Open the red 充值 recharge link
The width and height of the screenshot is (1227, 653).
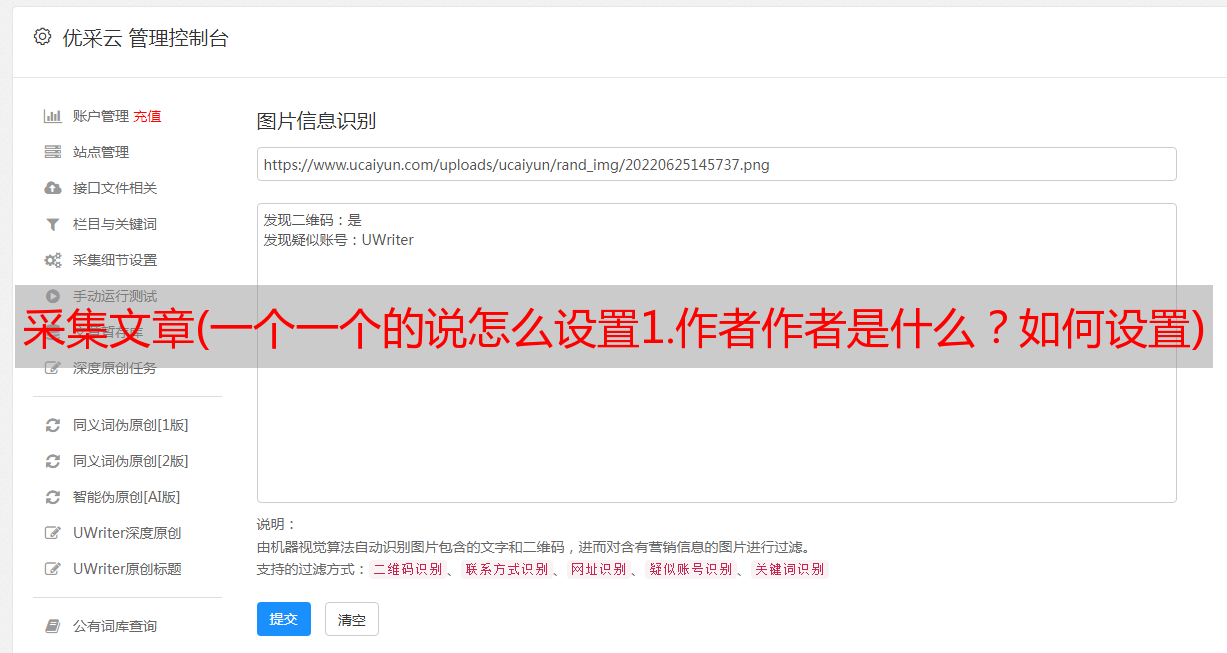(x=147, y=116)
